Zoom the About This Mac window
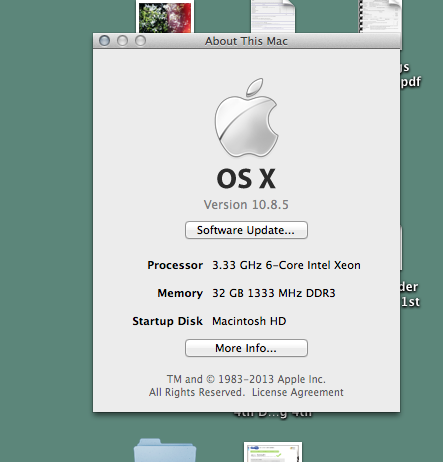The image size is (443, 462). tap(140, 41)
